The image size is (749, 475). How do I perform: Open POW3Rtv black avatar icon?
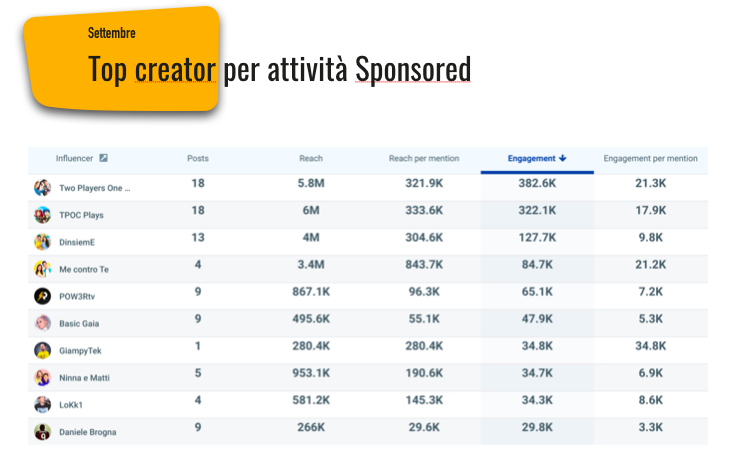[x=43, y=296]
